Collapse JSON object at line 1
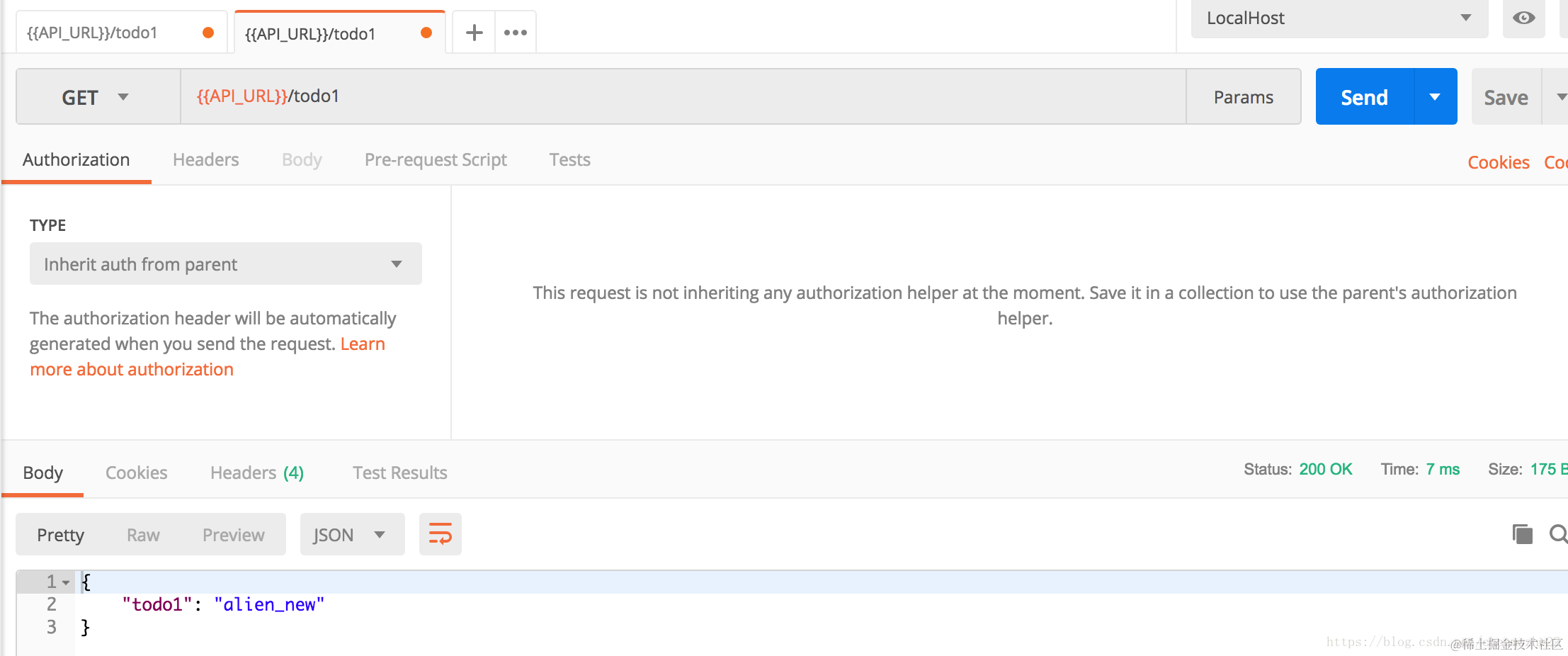The image size is (1568, 656). coord(66,582)
